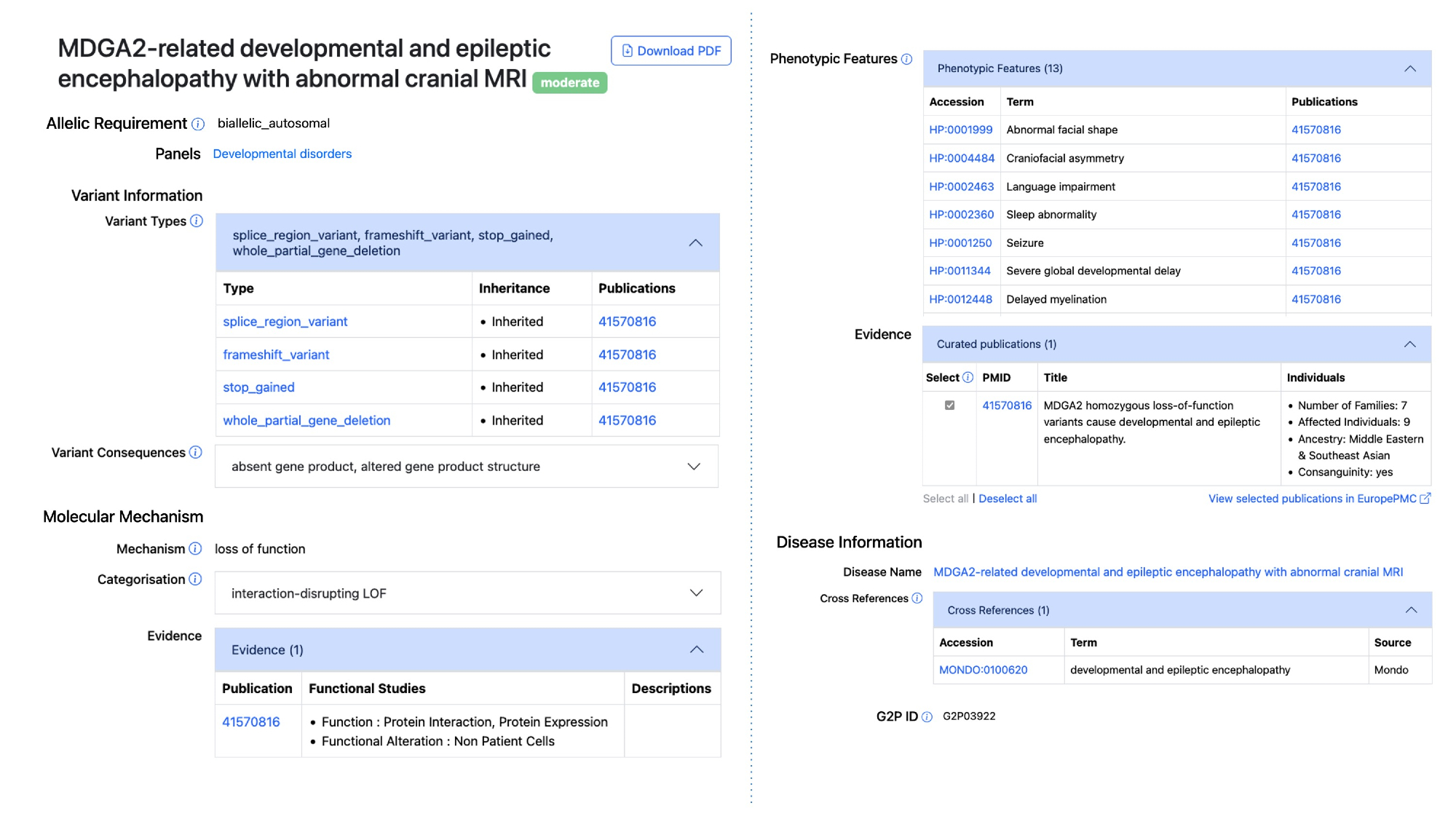1456x819 pixels.
Task: Collapse the Phenotypic Features (13) panel
Action: tap(1409, 68)
